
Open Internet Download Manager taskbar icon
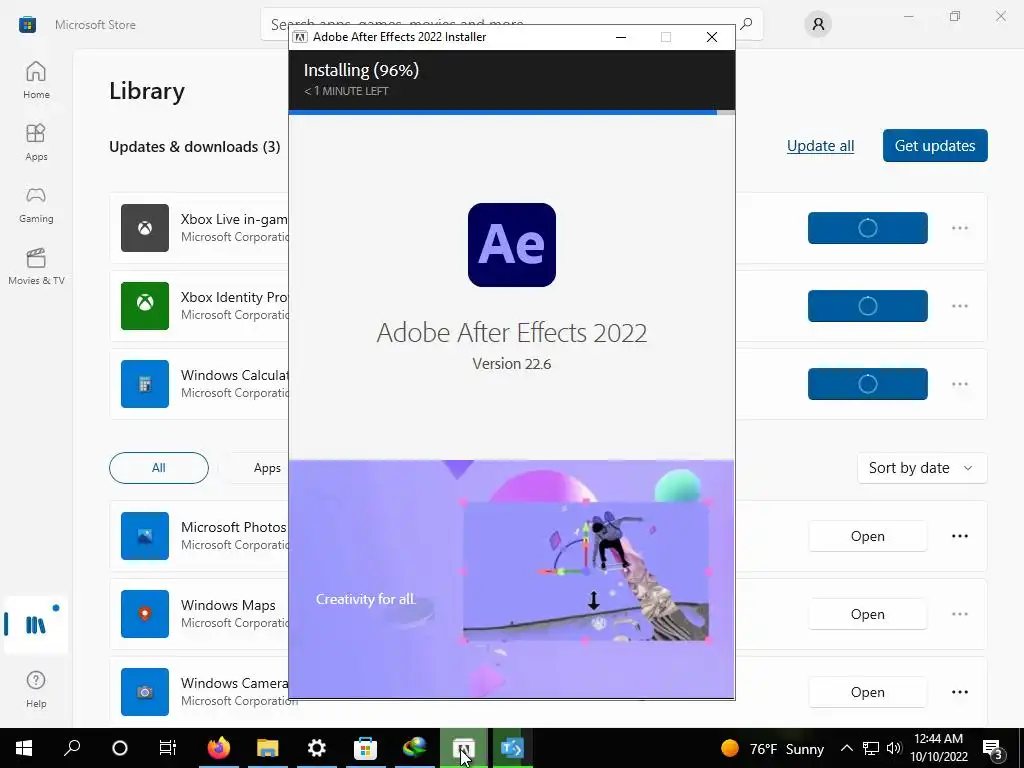coord(415,748)
